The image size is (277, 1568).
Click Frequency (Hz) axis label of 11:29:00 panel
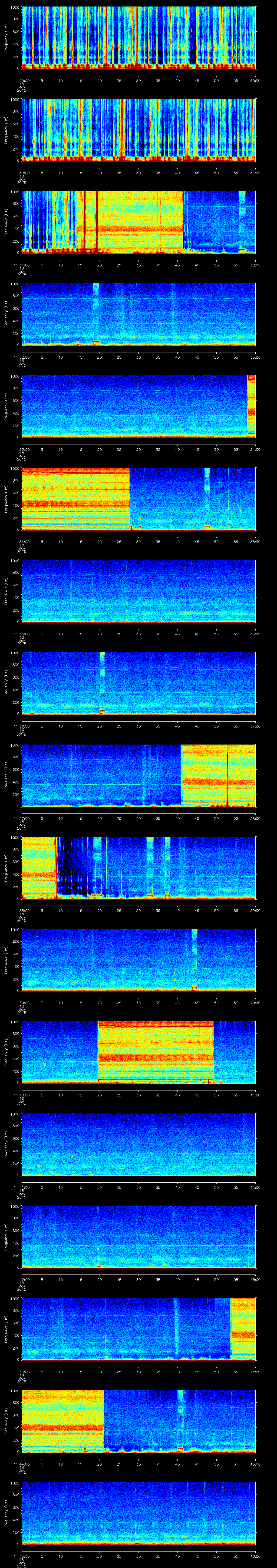point(6,38)
